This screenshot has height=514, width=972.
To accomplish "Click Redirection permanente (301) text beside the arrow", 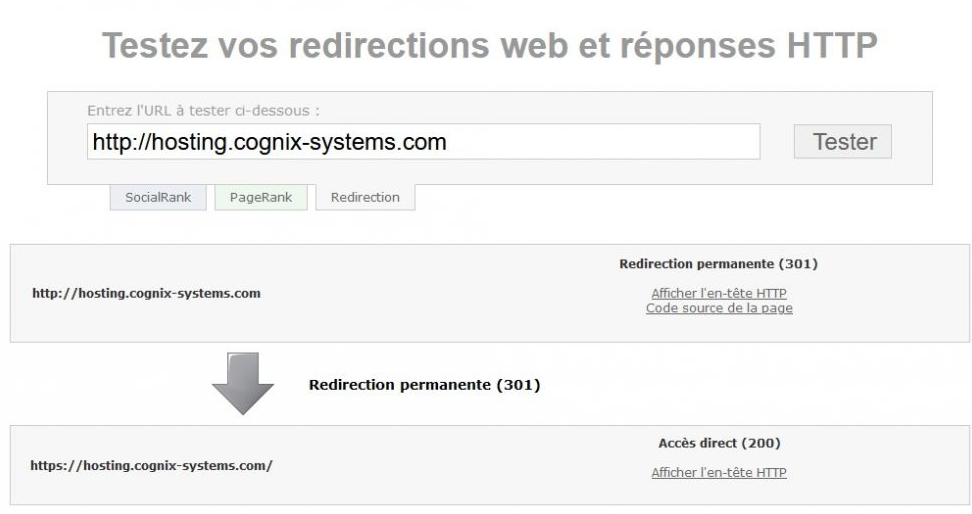I will pos(425,384).
